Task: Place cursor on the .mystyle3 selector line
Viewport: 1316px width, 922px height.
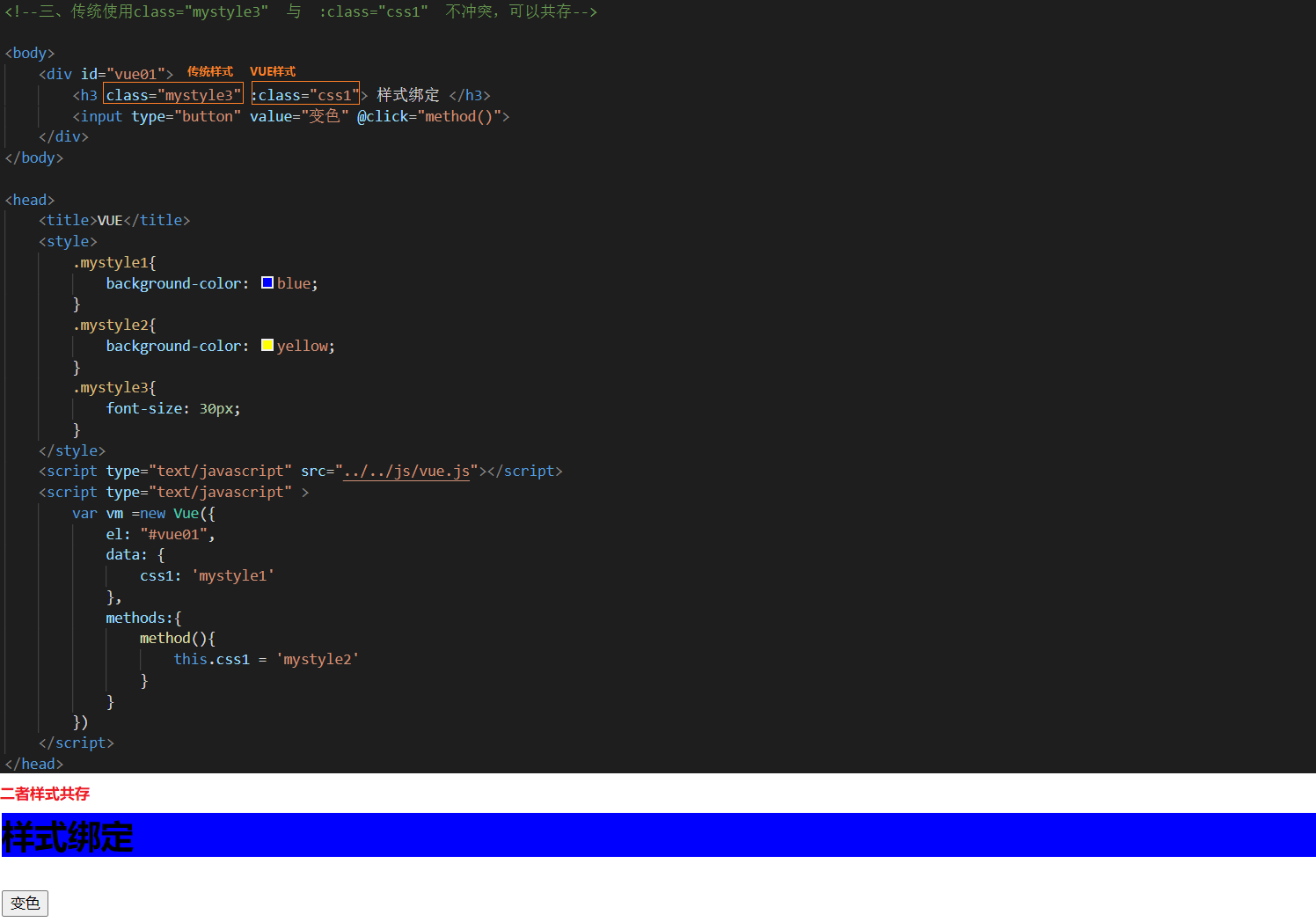Action: 114,388
